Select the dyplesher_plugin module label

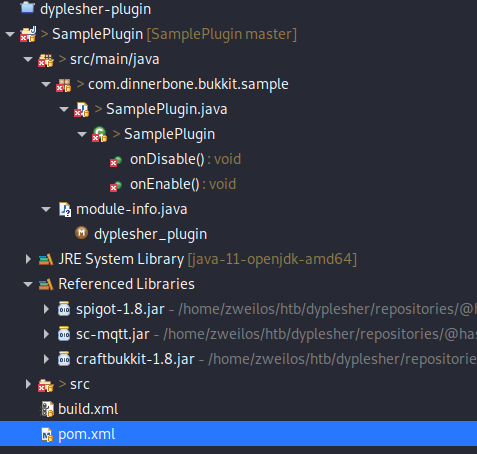150,234
